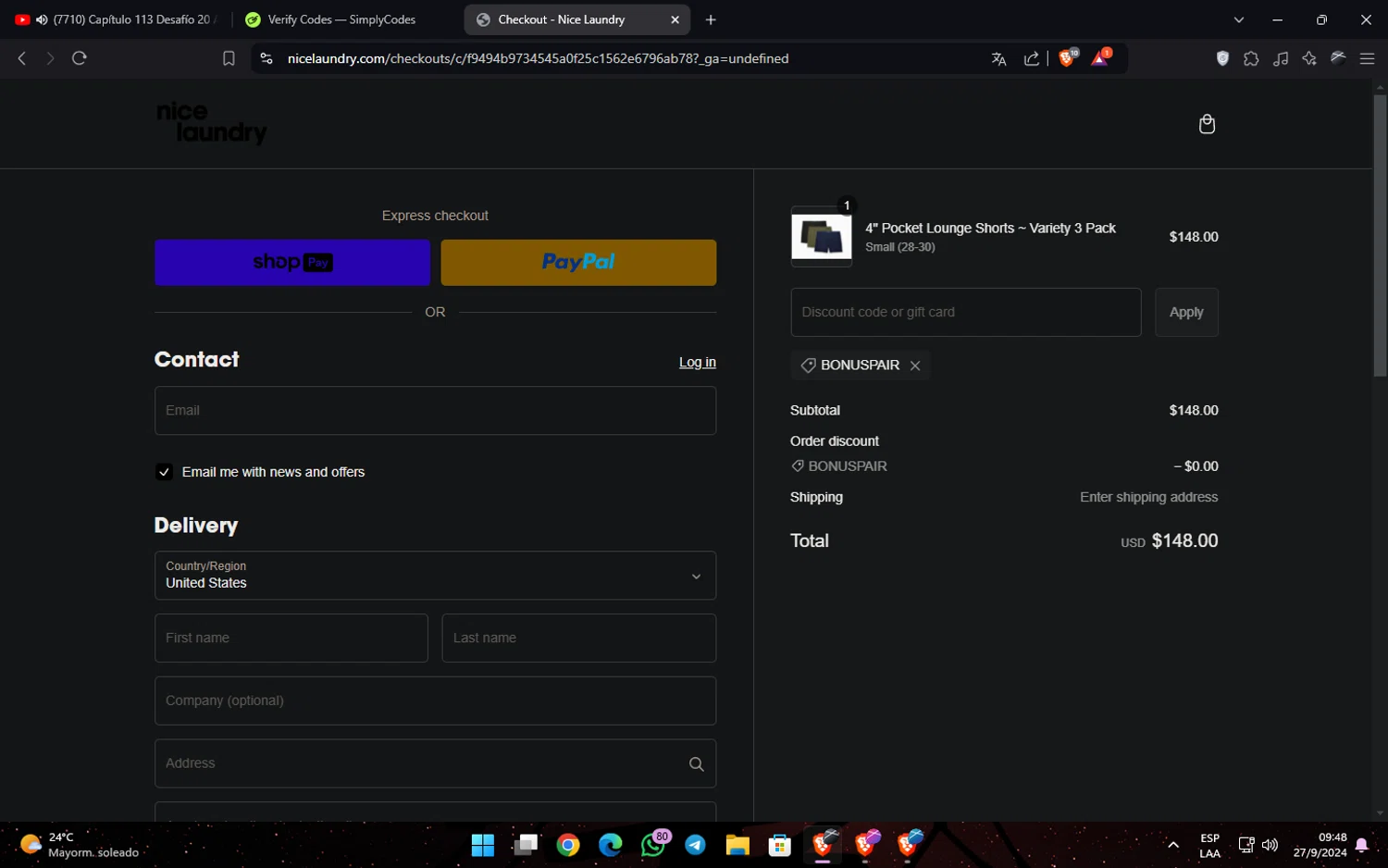1388x868 pixels.
Task: Click the Company (optional) field
Action: click(x=435, y=701)
